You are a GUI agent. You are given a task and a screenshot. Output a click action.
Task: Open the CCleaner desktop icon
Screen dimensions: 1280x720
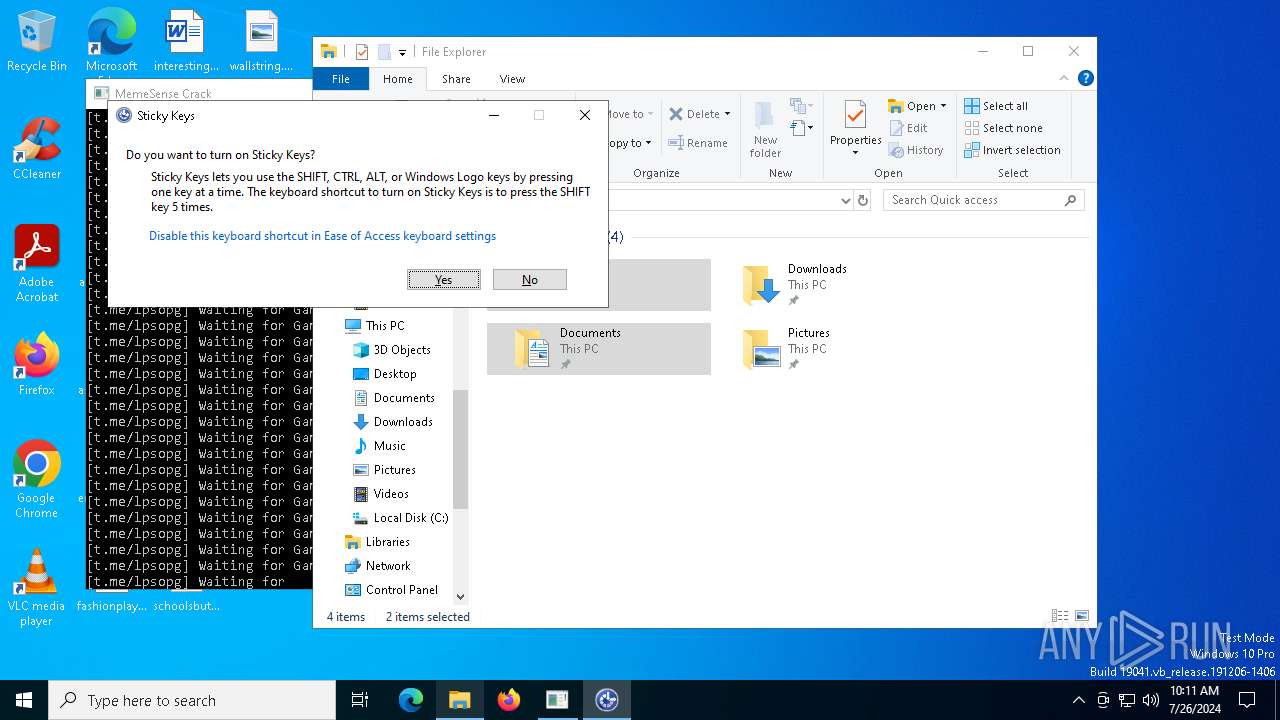(x=37, y=149)
